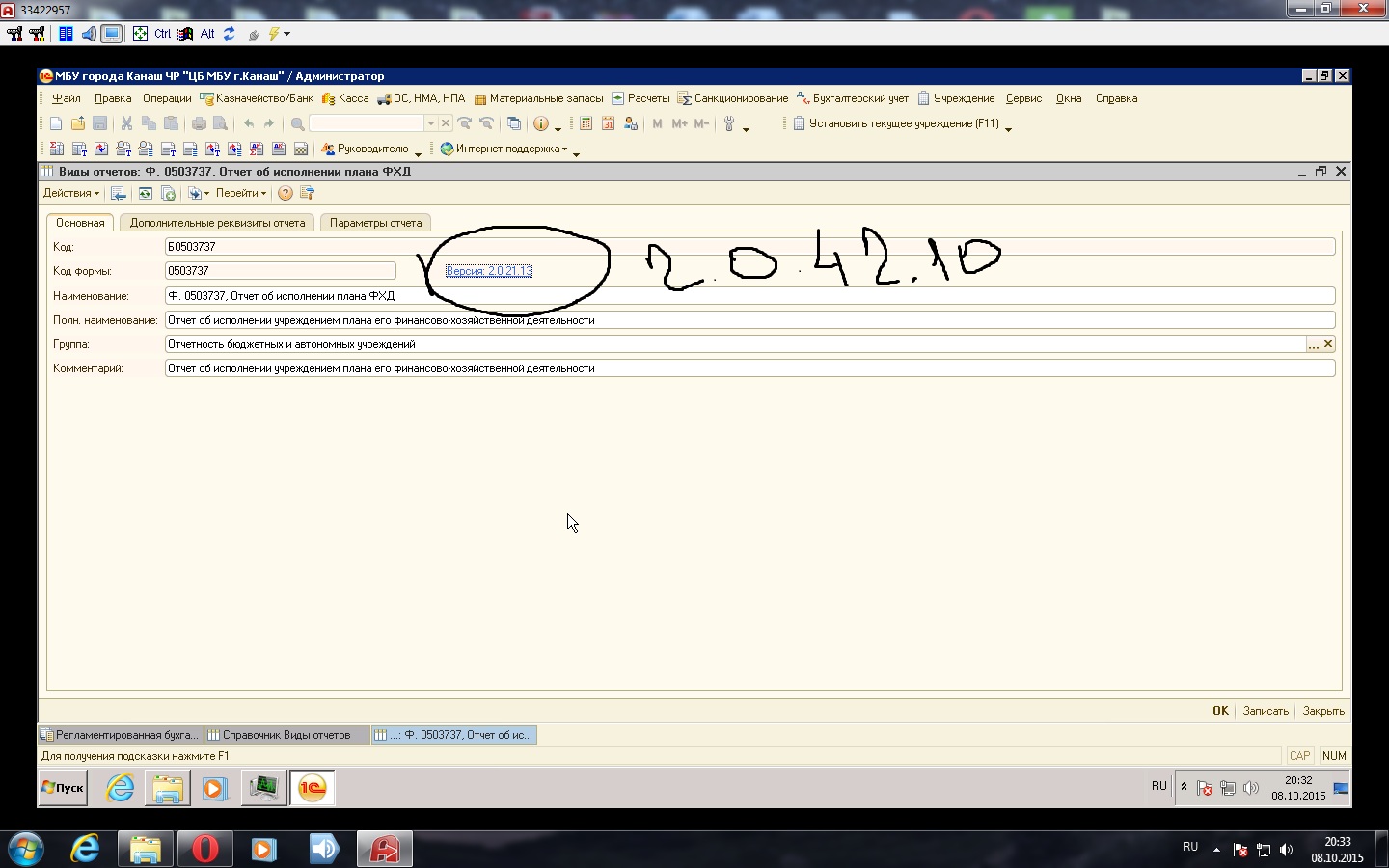Image resolution: width=1389 pixels, height=868 pixels.
Task: Expand the Перейти dropdown
Action: pyautogui.click(x=240, y=193)
